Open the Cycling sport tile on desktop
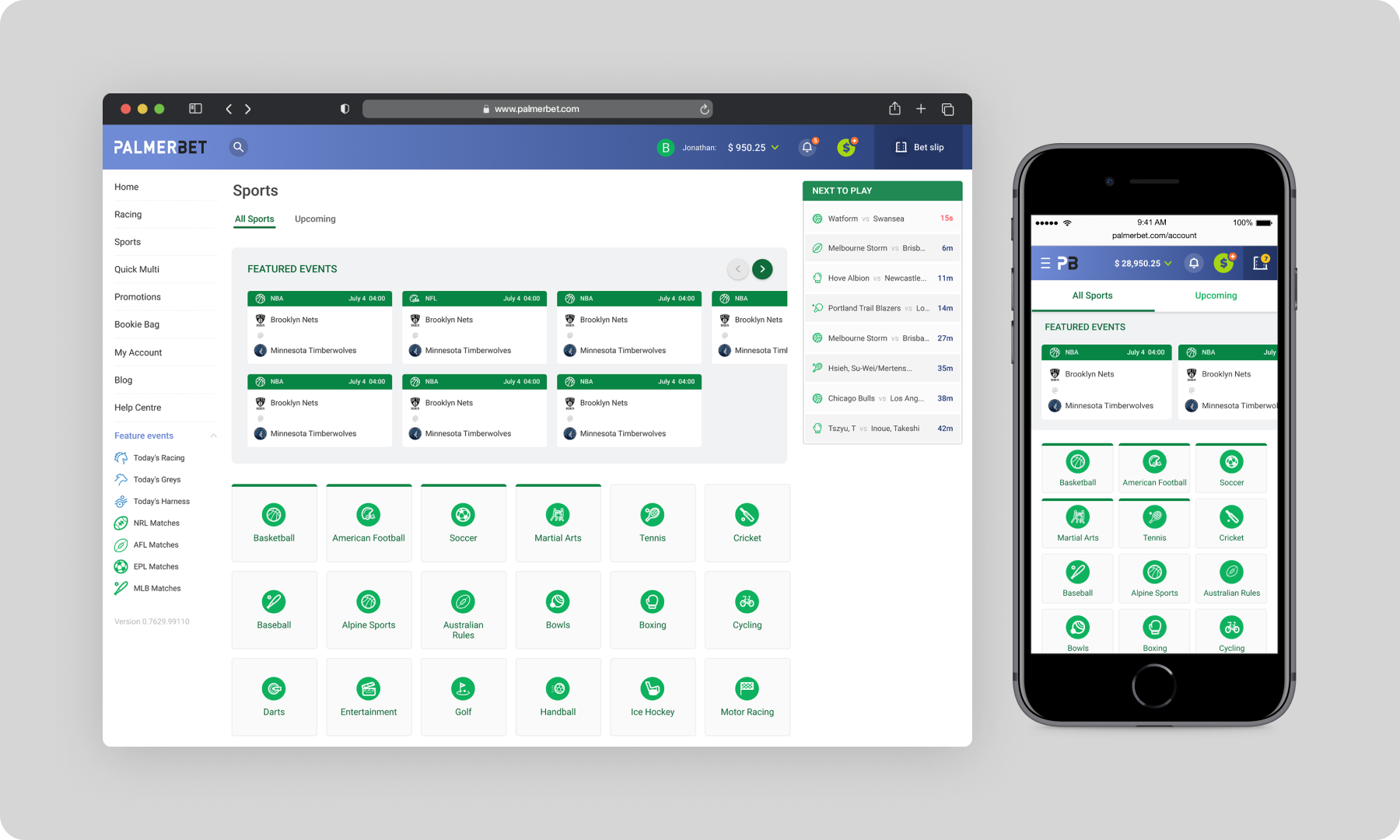Image resolution: width=1400 pixels, height=840 pixels. point(747,610)
